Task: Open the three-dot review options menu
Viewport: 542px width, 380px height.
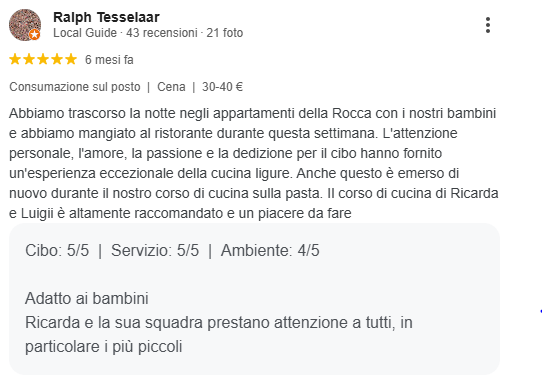Action: (x=487, y=25)
